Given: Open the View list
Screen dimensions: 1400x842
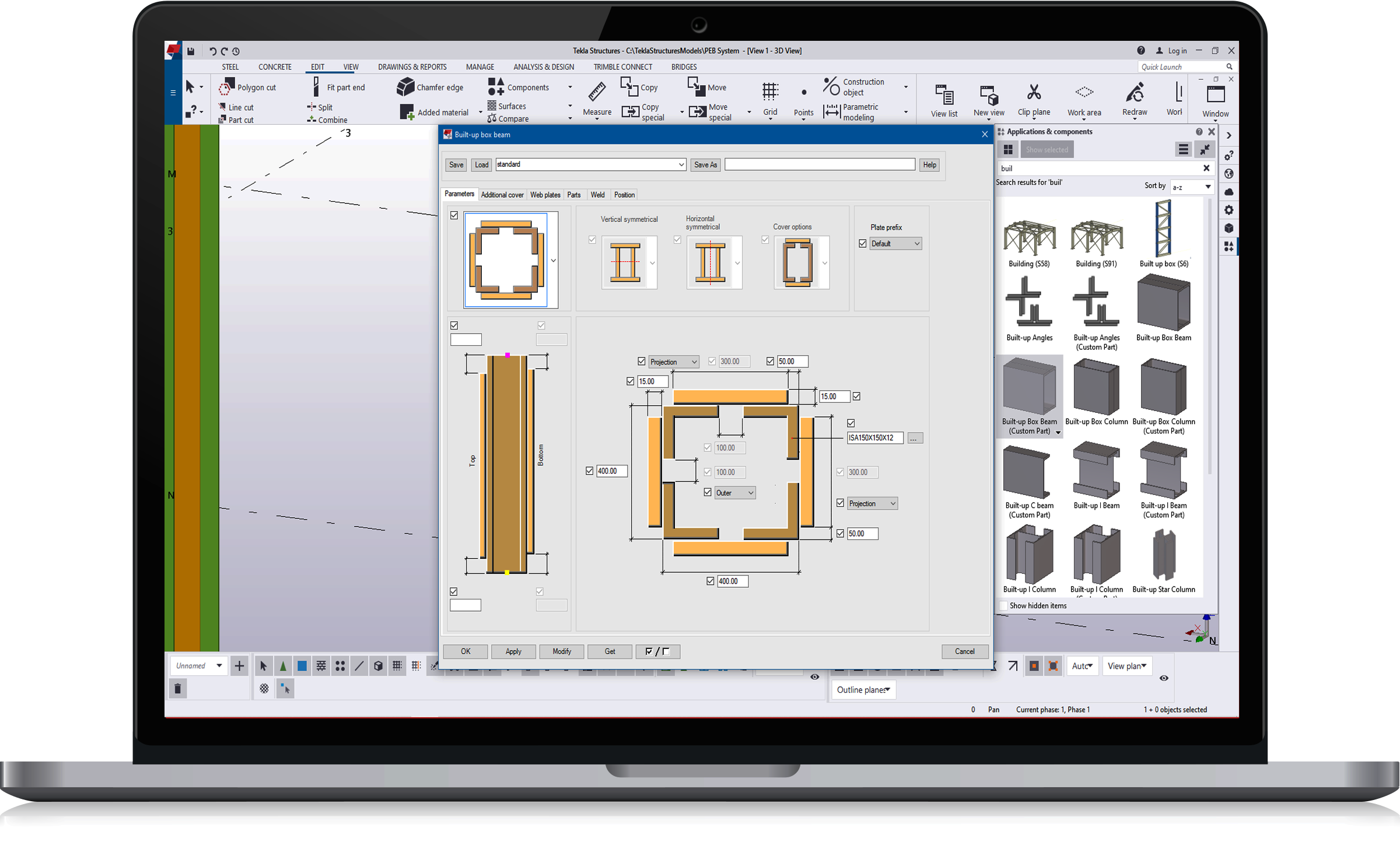Looking at the screenshot, I should coord(944,100).
